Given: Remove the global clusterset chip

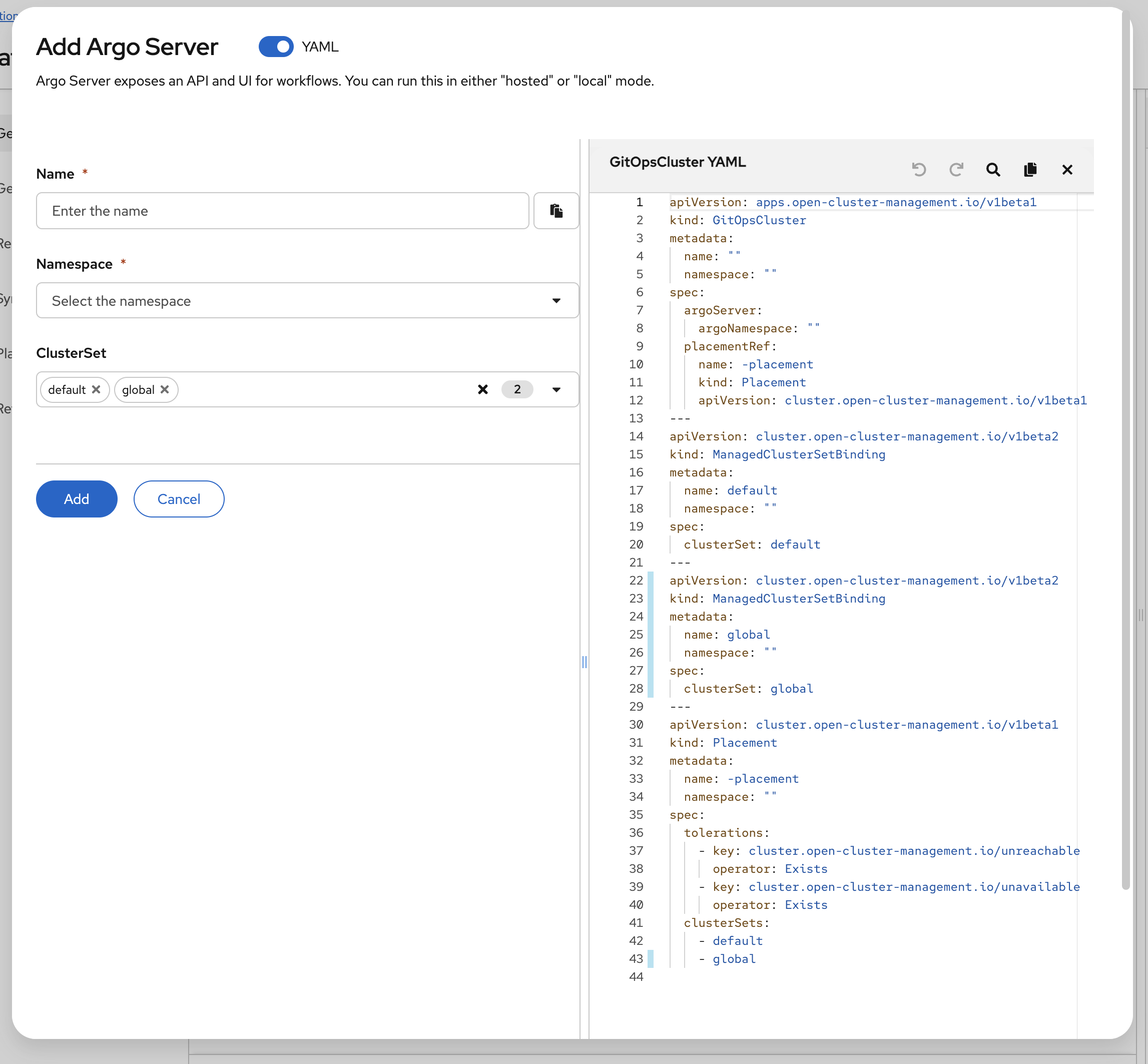Looking at the screenshot, I should (165, 390).
